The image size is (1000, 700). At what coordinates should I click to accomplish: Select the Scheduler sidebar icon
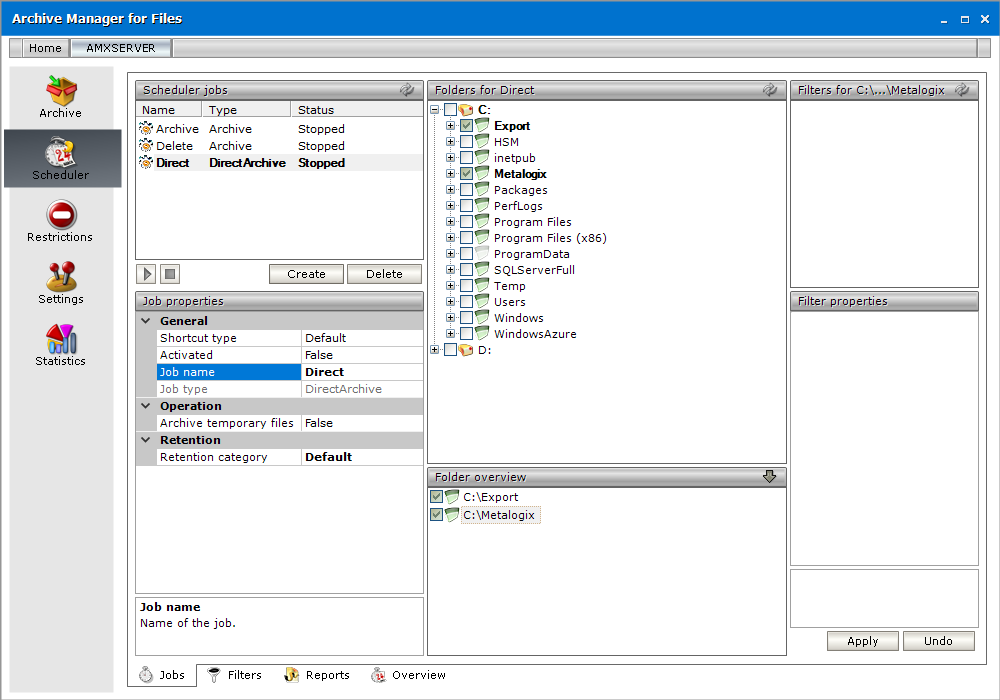tap(61, 159)
